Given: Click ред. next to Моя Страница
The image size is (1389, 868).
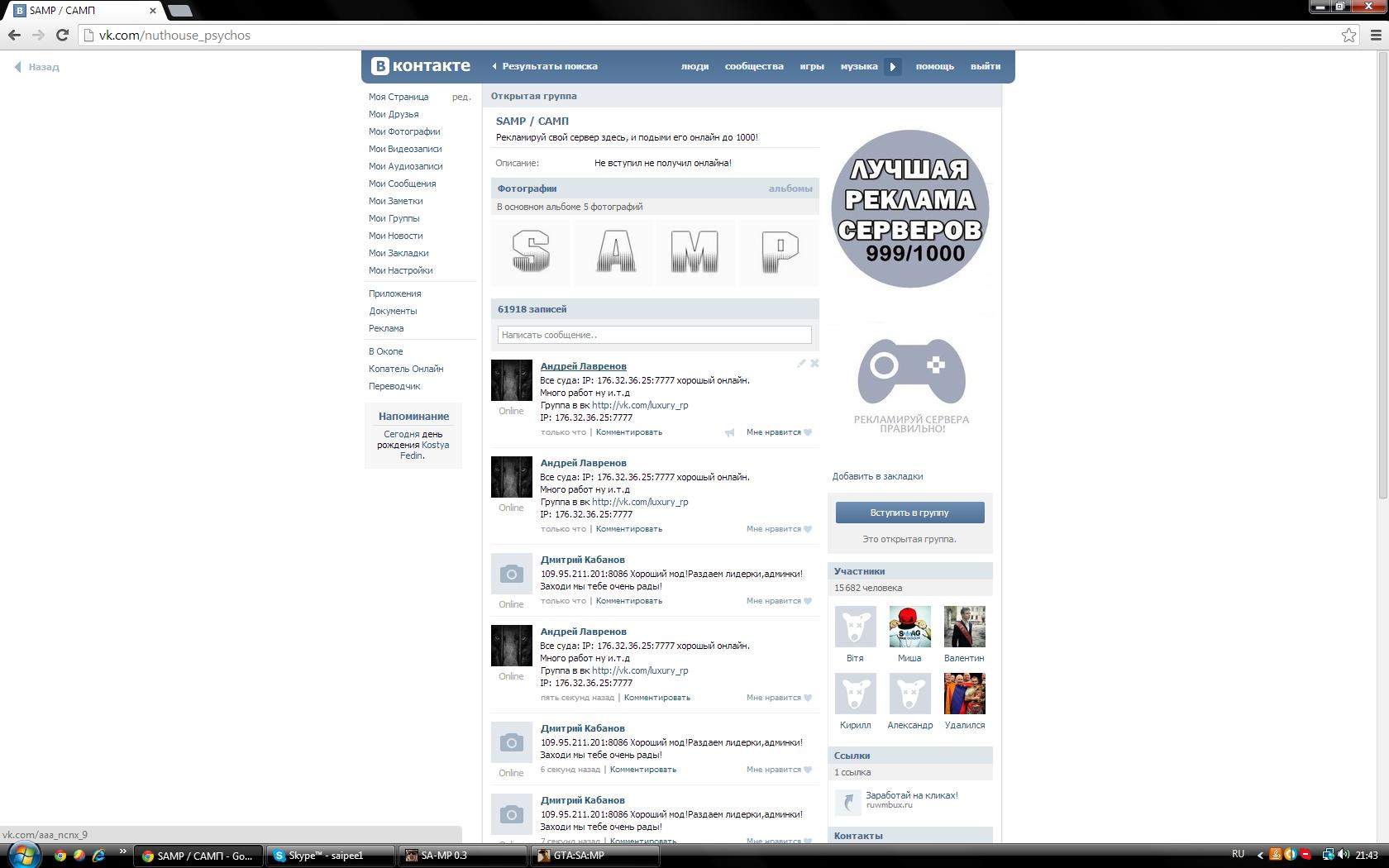Looking at the screenshot, I should 461,97.
